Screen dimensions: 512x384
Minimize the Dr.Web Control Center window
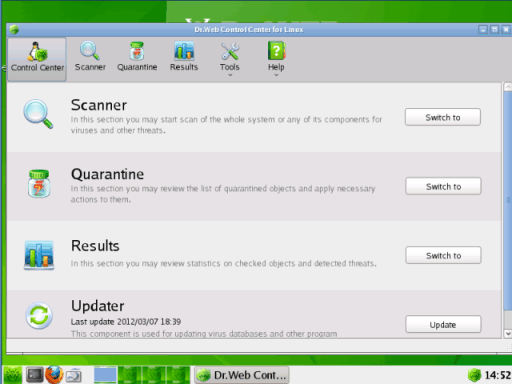(x=483, y=30)
